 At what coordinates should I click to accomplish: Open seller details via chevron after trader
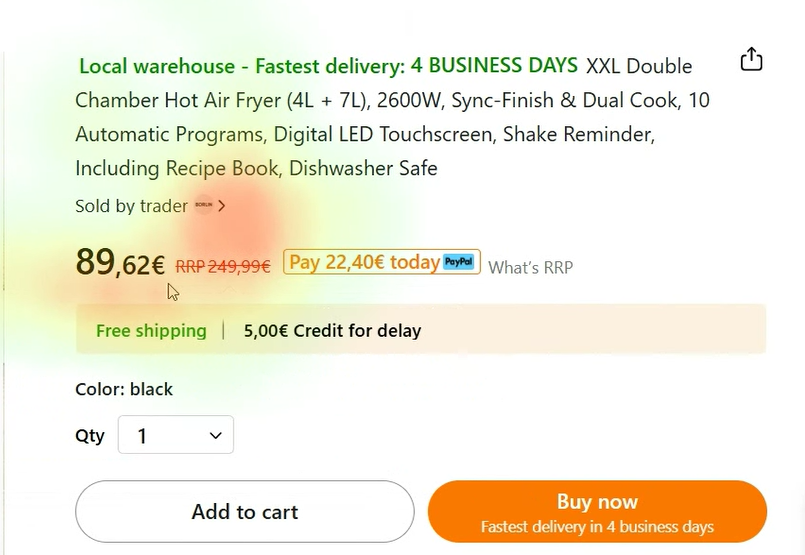(x=222, y=206)
